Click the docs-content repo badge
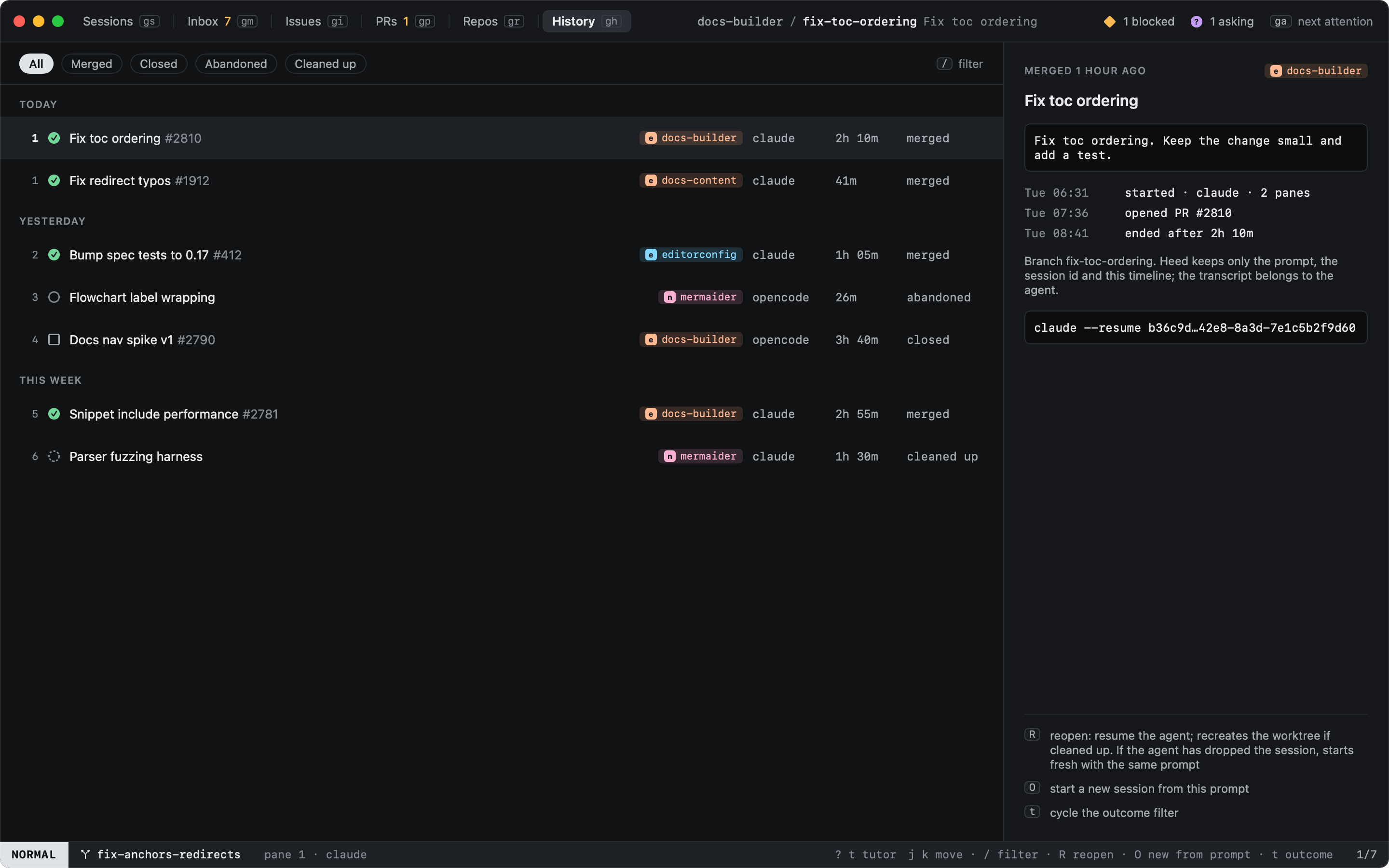The height and width of the screenshot is (868, 1389). pyautogui.click(x=691, y=180)
